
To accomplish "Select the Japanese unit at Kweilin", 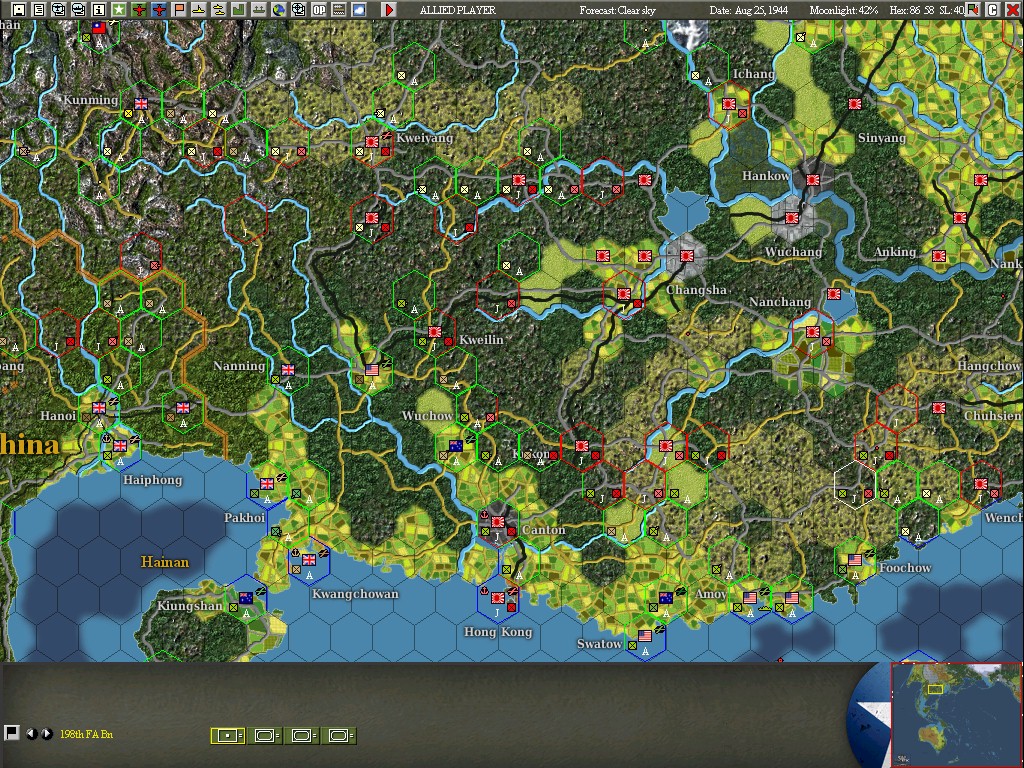I will (435, 332).
